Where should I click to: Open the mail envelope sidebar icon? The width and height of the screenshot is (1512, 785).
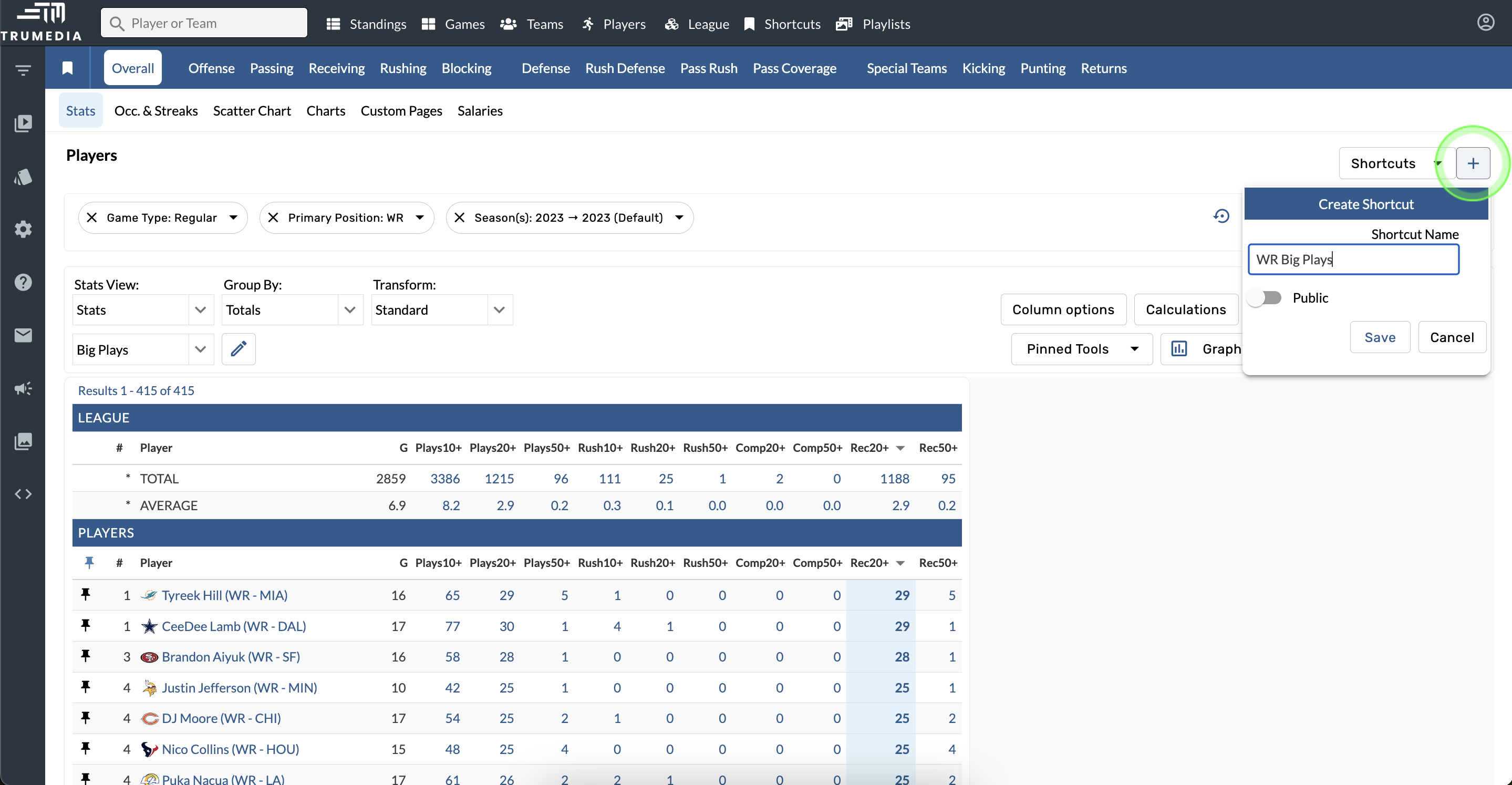(x=23, y=335)
